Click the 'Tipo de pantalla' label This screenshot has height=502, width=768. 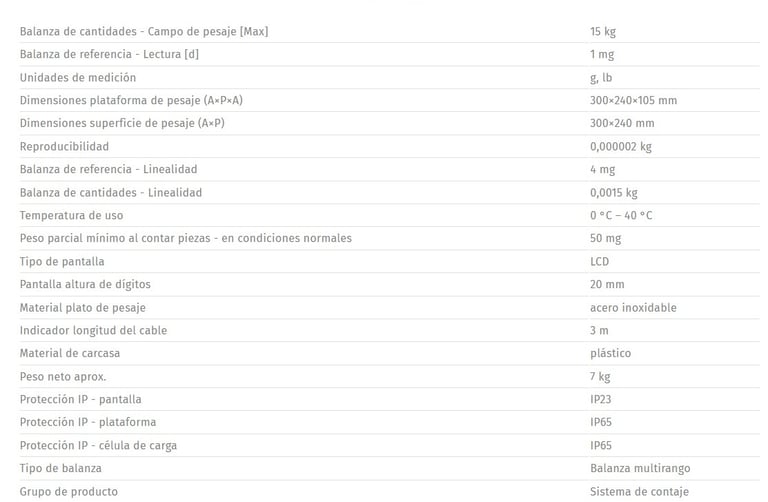pyautogui.click(x=62, y=262)
